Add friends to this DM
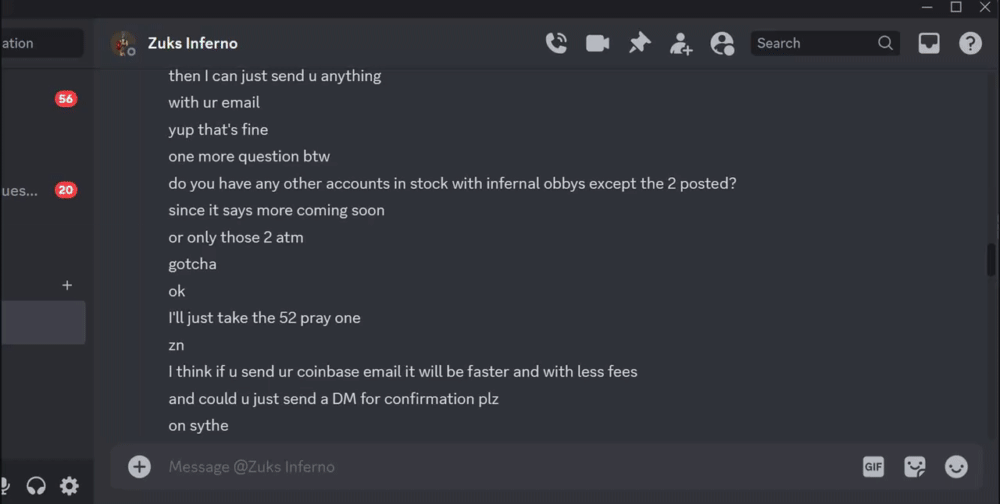 click(x=681, y=43)
